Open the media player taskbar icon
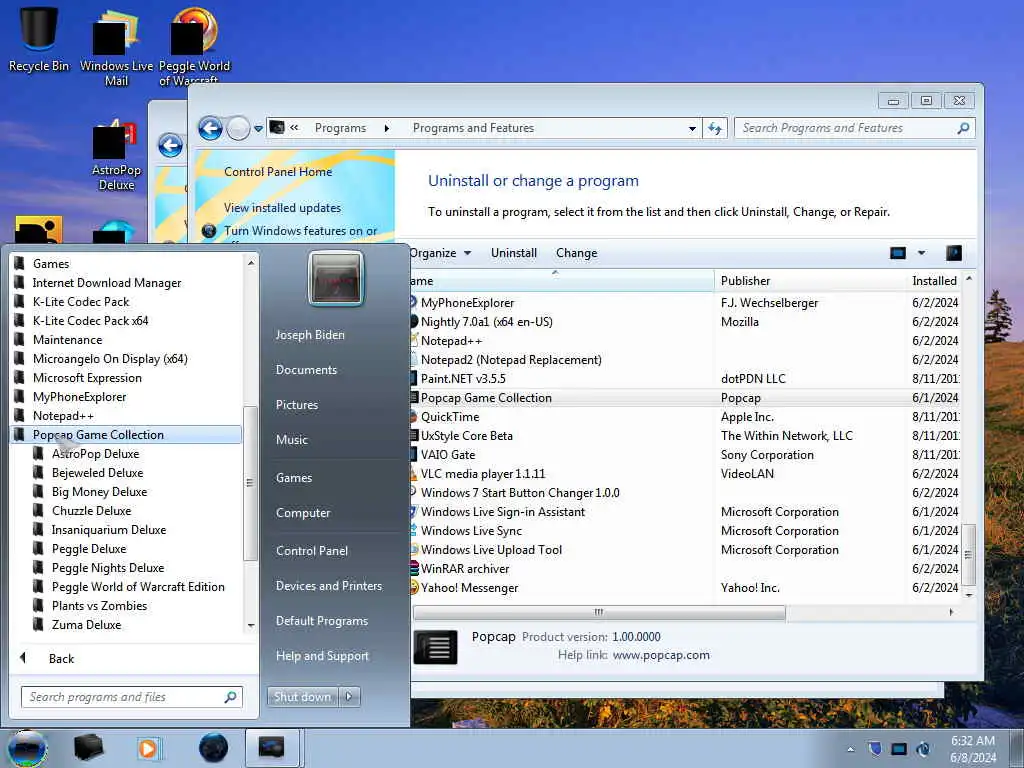Viewport: 1024px width, 768px height. (148, 748)
